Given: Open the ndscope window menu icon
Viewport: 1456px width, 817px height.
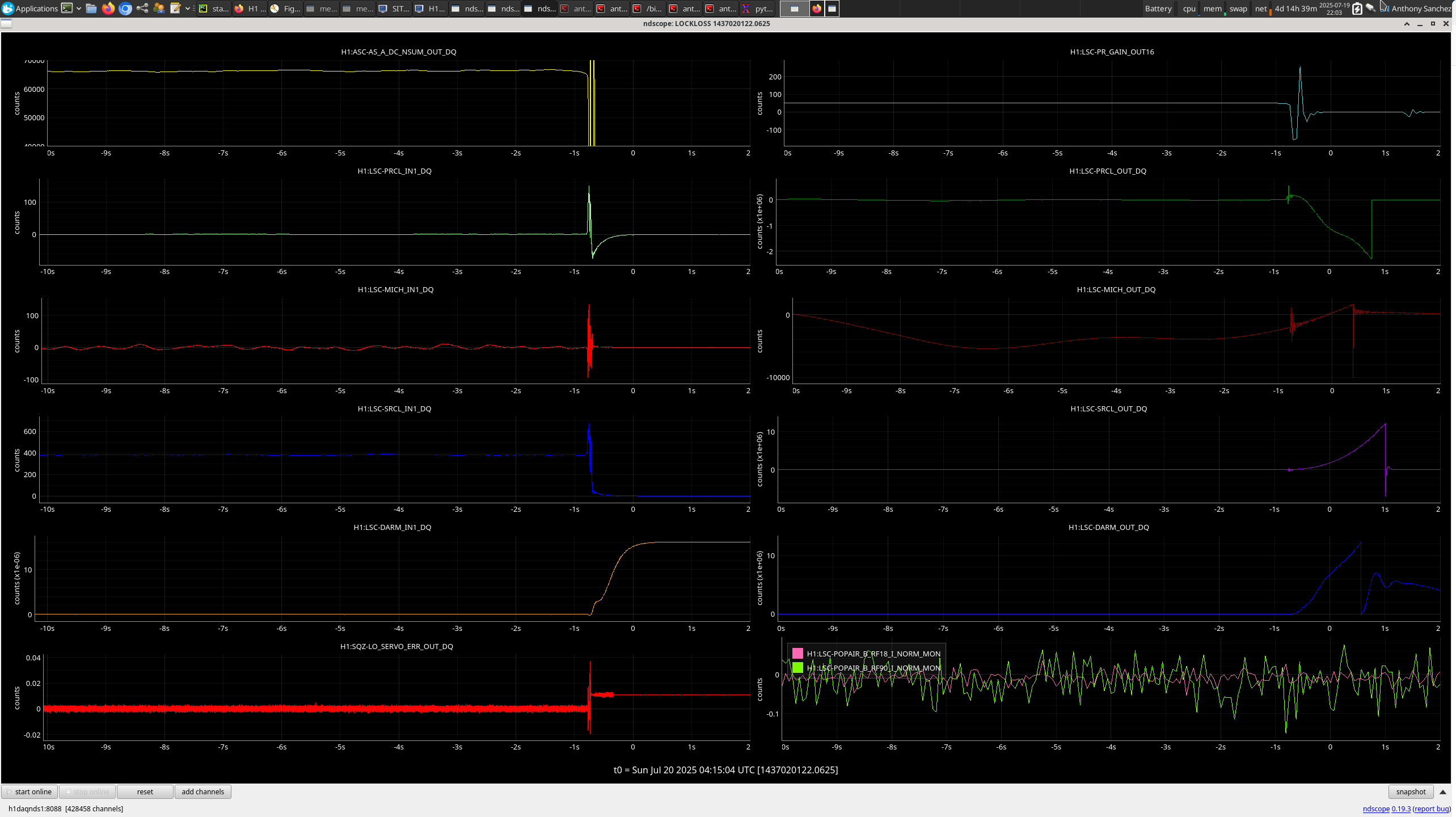Looking at the screenshot, I should (x=6, y=24).
